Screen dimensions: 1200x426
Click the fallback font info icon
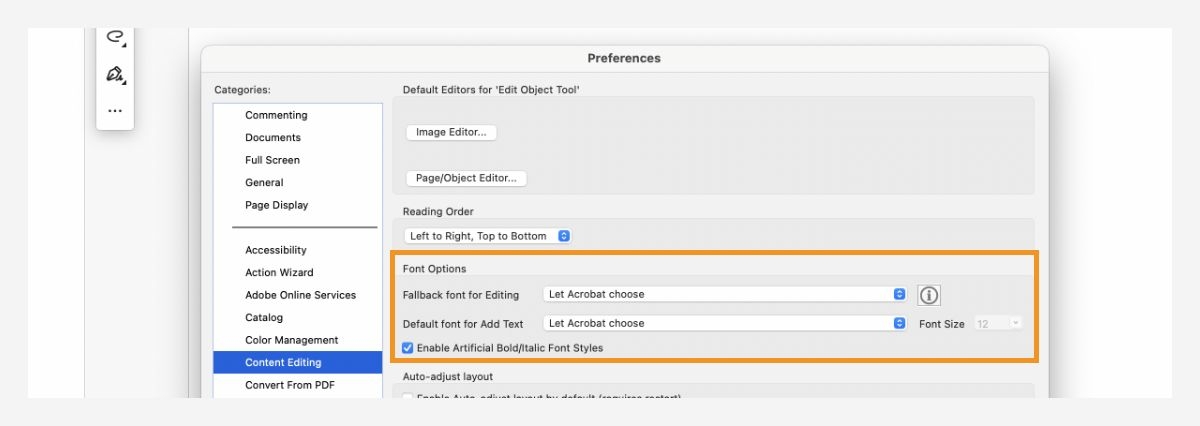(930, 295)
